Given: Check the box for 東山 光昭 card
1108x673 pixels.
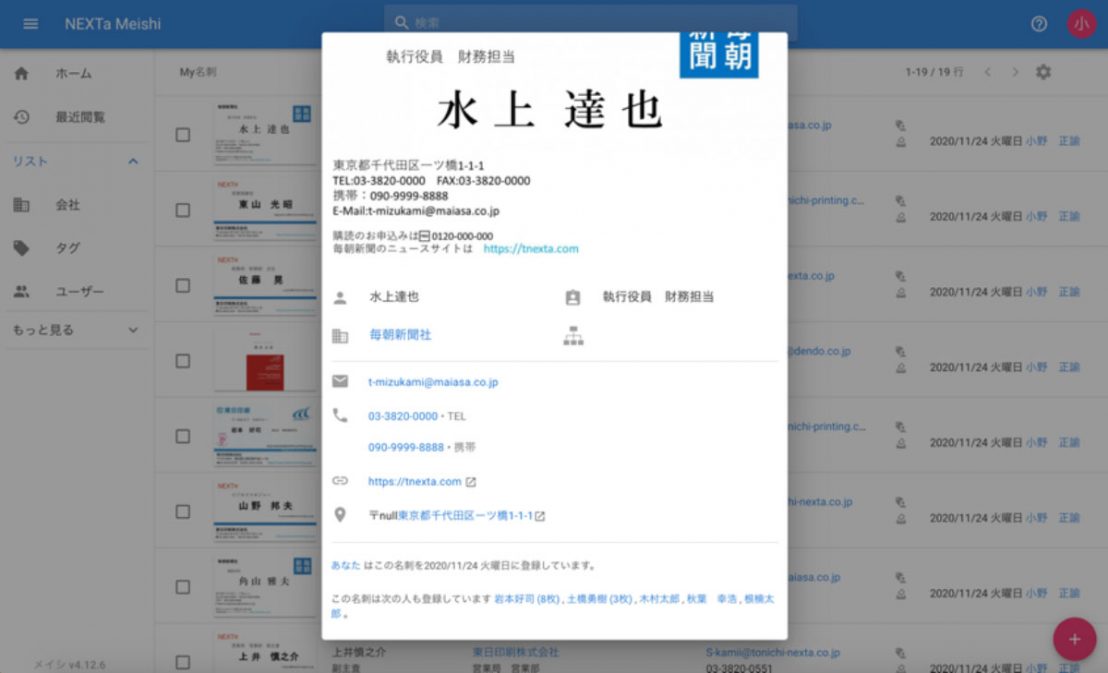Looking at the screenshot, I should point(183,210).
